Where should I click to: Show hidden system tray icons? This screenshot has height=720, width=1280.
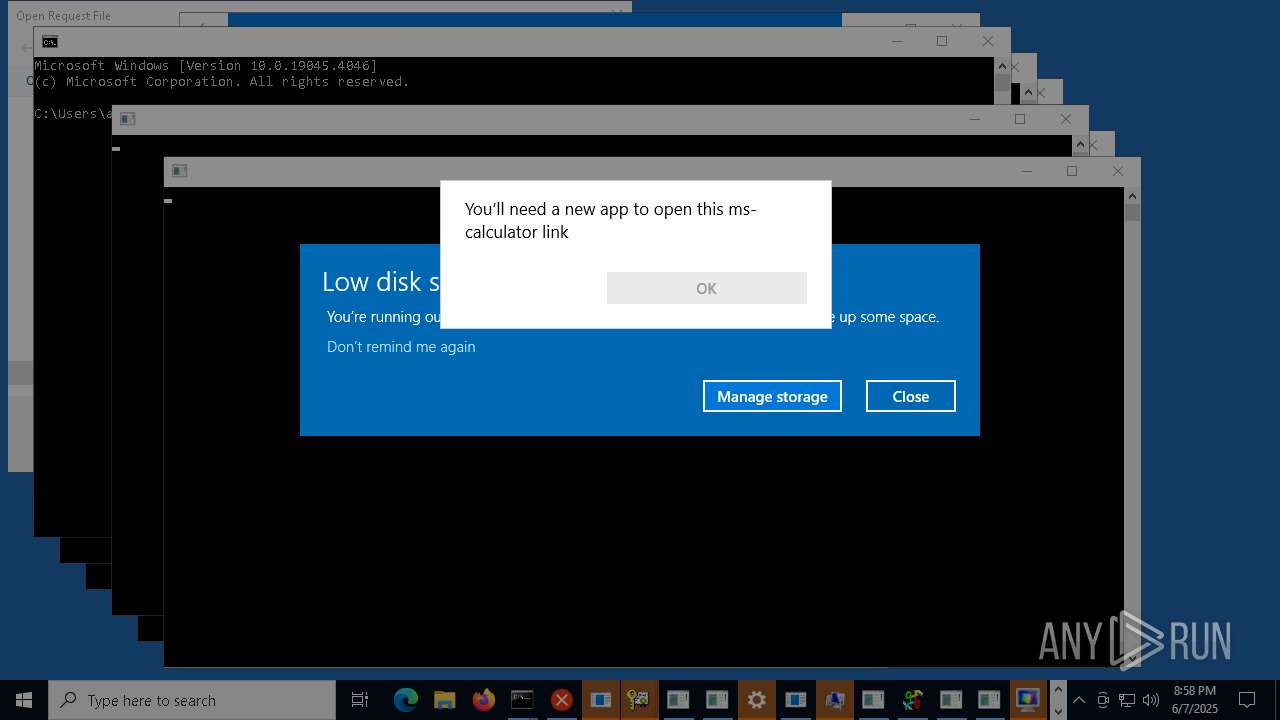[1079, 700]
